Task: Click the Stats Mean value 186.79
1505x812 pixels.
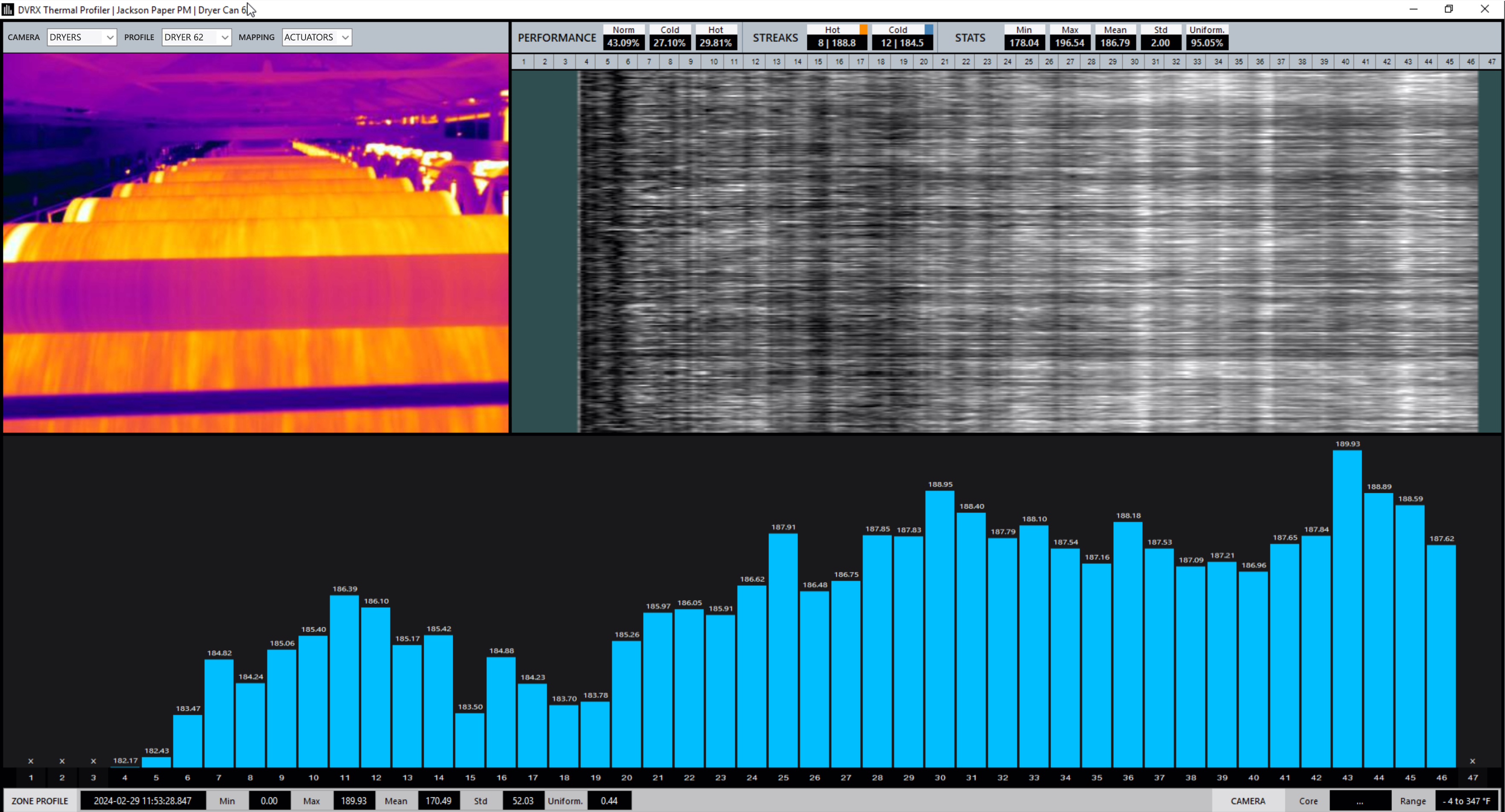Action: coord(1115,43)
